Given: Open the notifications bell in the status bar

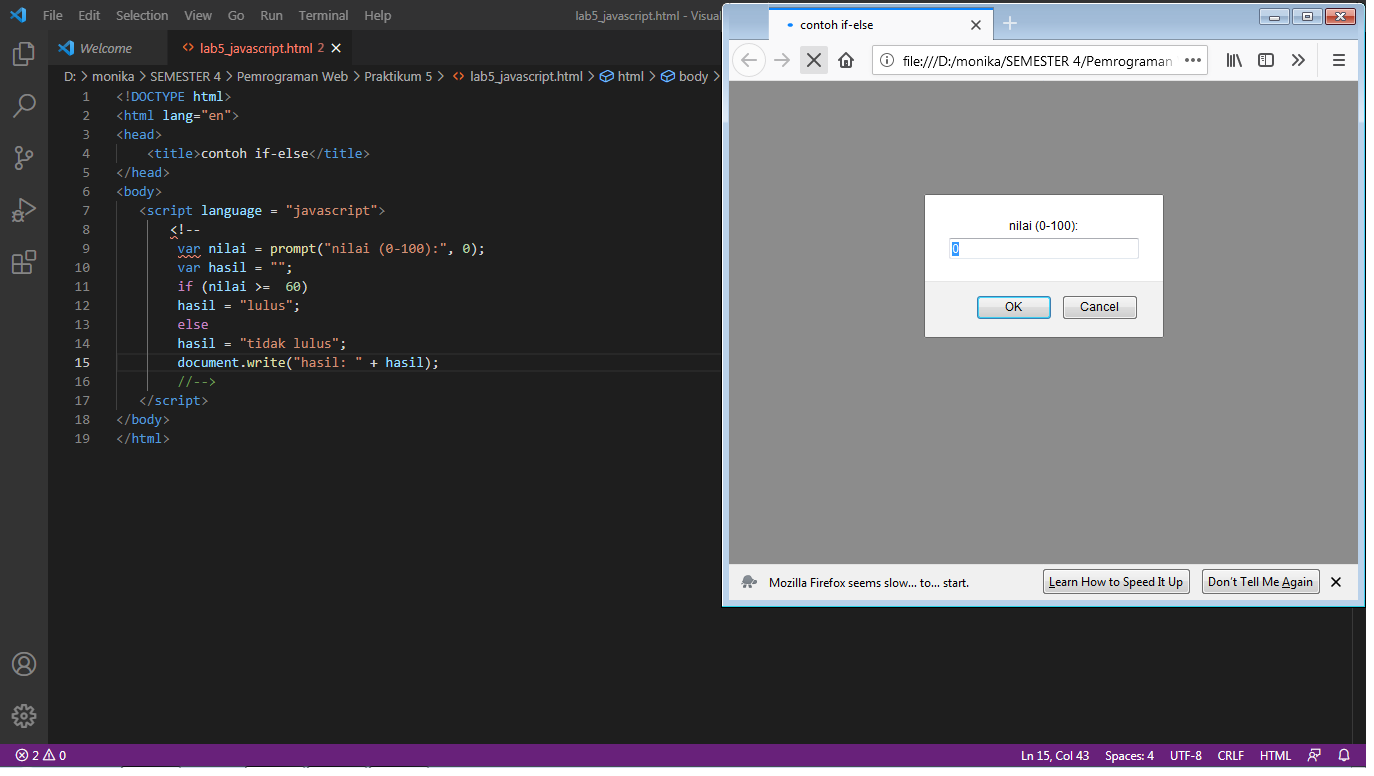Looking at the screenshot, I should [1345, 755].
